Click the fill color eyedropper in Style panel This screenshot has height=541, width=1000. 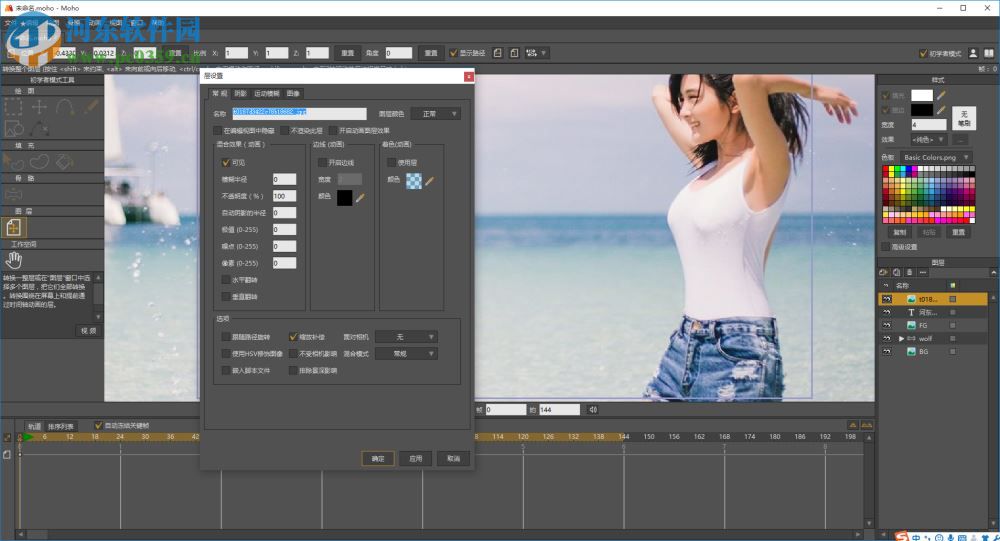point(942,95)
